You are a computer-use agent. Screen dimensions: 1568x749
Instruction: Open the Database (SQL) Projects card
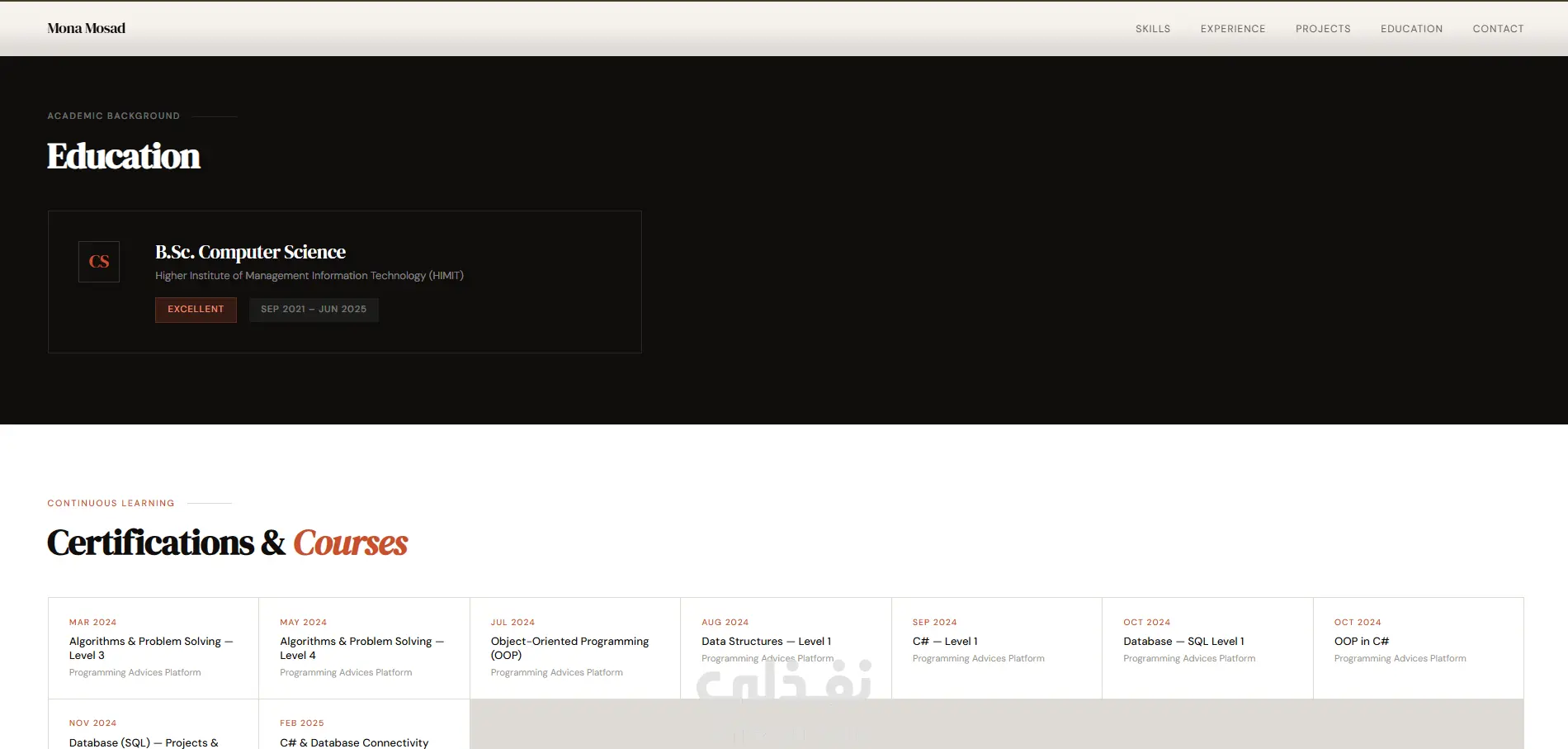coord(153,724)
